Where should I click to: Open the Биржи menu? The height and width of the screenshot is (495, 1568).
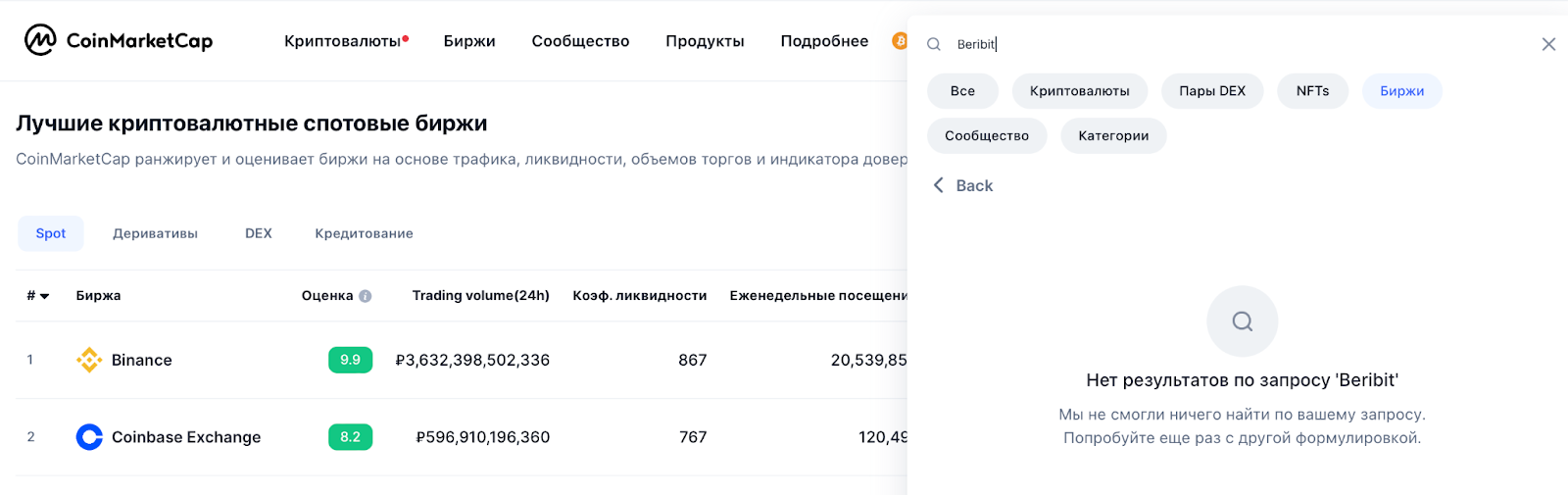(469, 41)
